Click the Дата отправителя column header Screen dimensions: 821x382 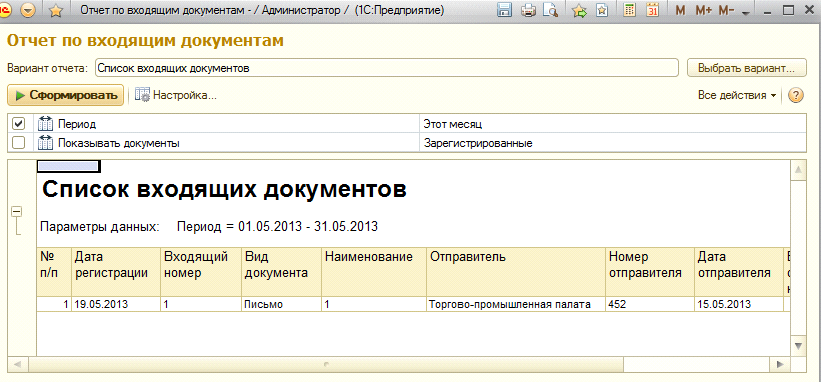(x=738, y=272)
